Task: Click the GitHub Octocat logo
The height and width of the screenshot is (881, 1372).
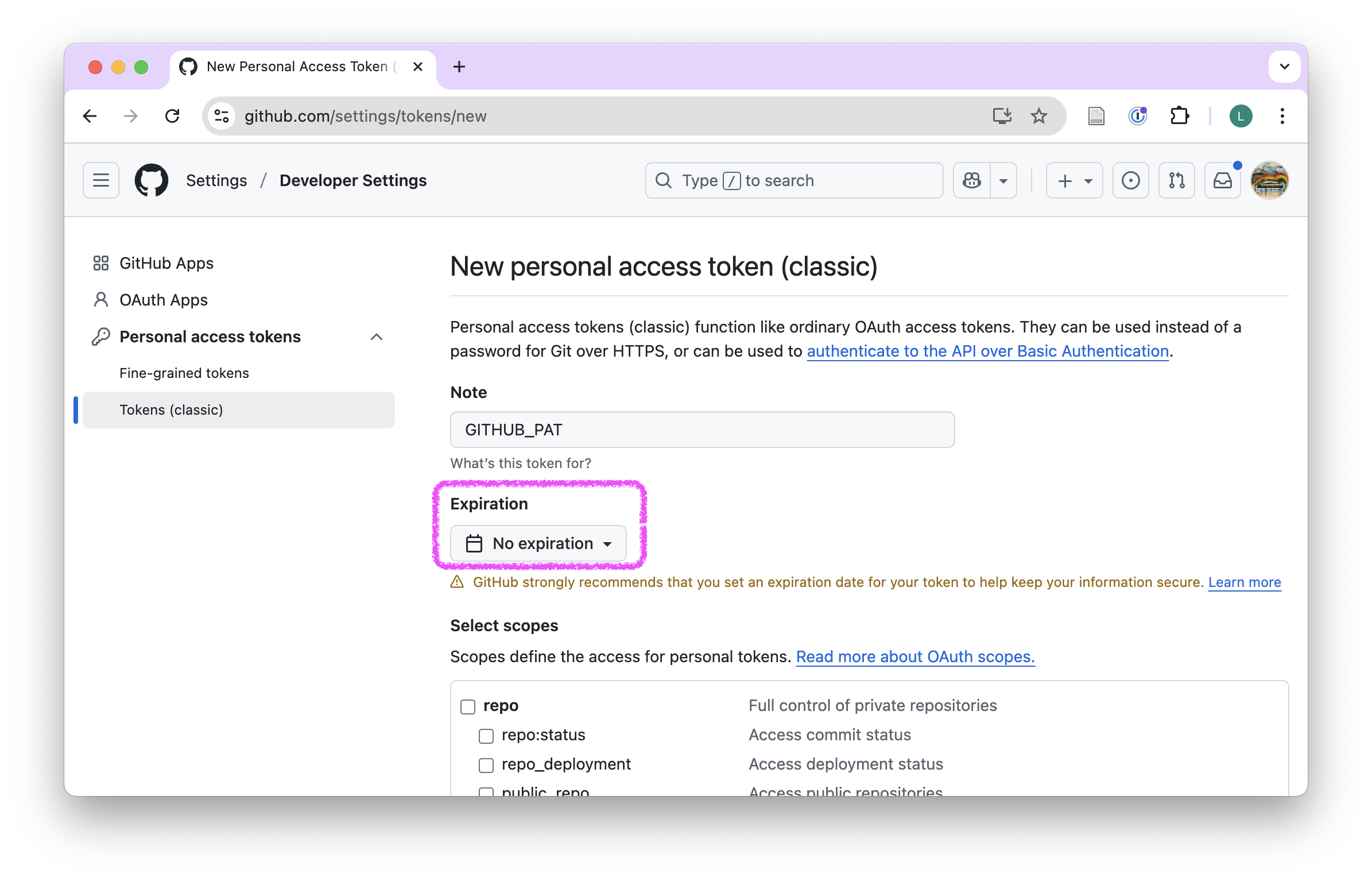Action: point(152,180)
